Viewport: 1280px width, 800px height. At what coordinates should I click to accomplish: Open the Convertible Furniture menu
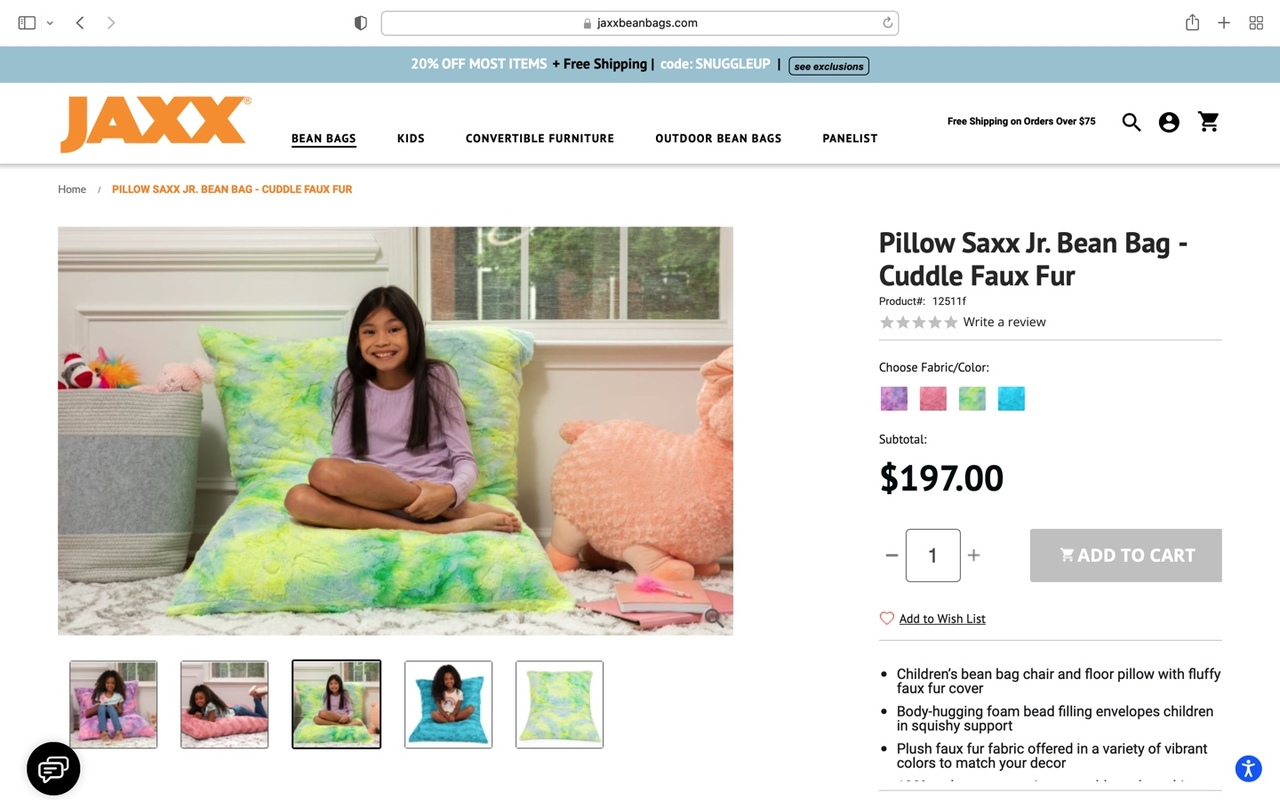click(x=540, y=139)
